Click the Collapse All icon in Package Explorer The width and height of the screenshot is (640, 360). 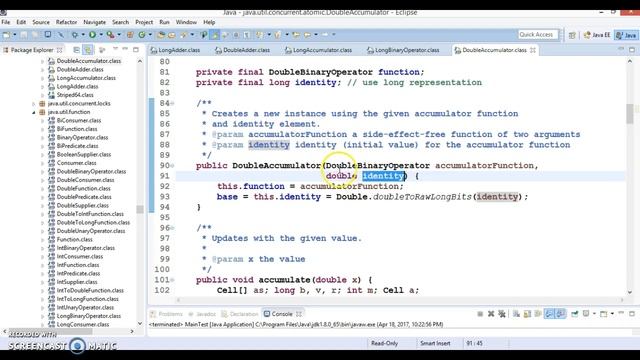[76, 50]
